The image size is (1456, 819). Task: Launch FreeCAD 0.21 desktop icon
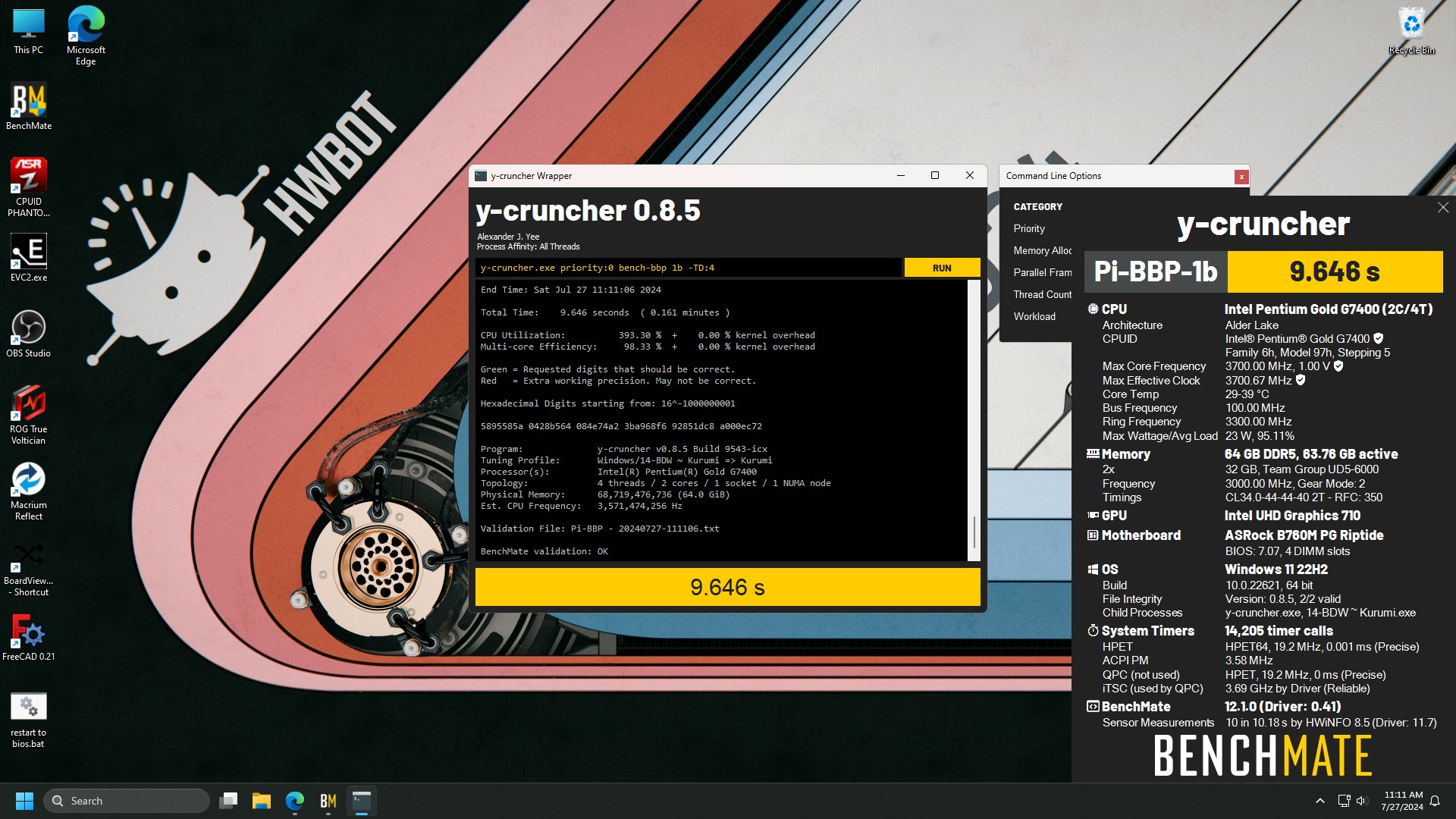[x=29, y=637]
